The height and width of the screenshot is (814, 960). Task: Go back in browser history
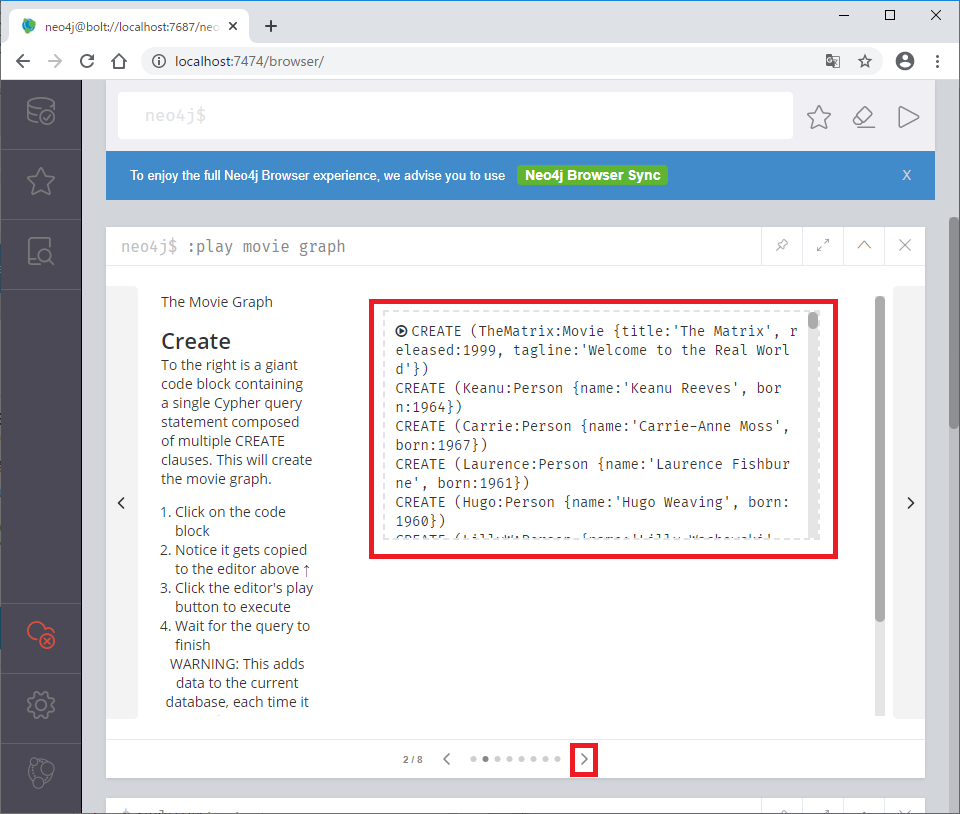click(x=23, y=61)
